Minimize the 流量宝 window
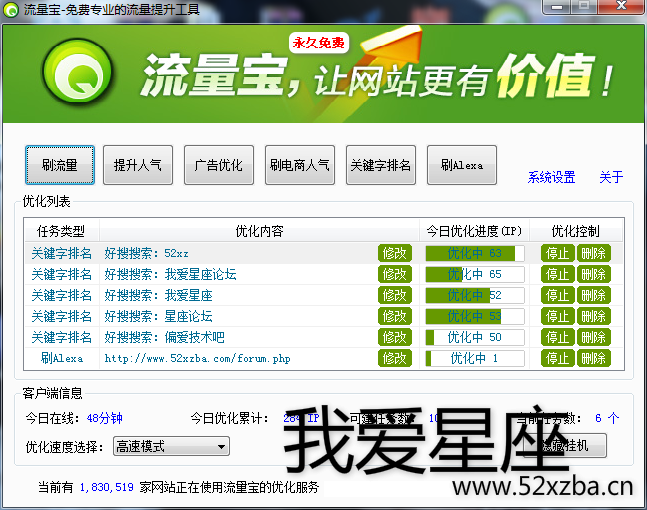This screenshot has width=647, height=510. pos(559,9)
